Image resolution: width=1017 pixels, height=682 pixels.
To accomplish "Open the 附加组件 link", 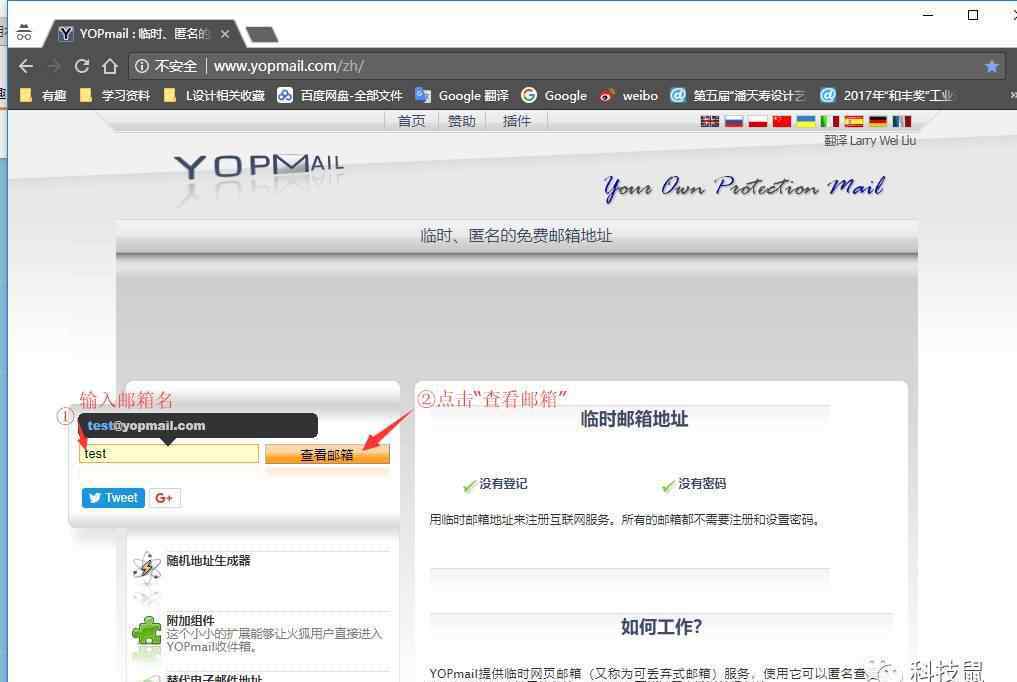I will point(190,620).
